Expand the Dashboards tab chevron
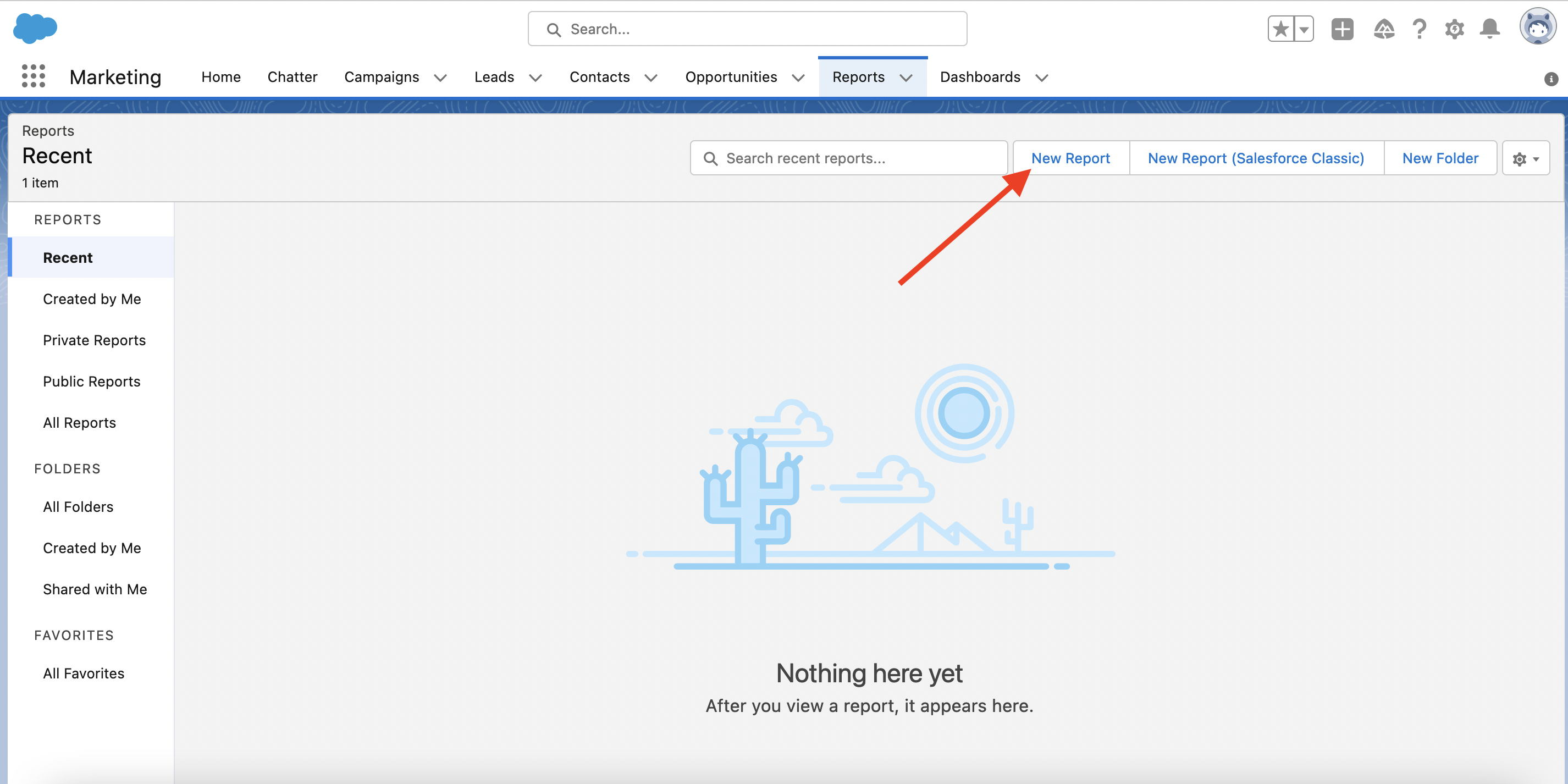 click(x=1041, y=78)
